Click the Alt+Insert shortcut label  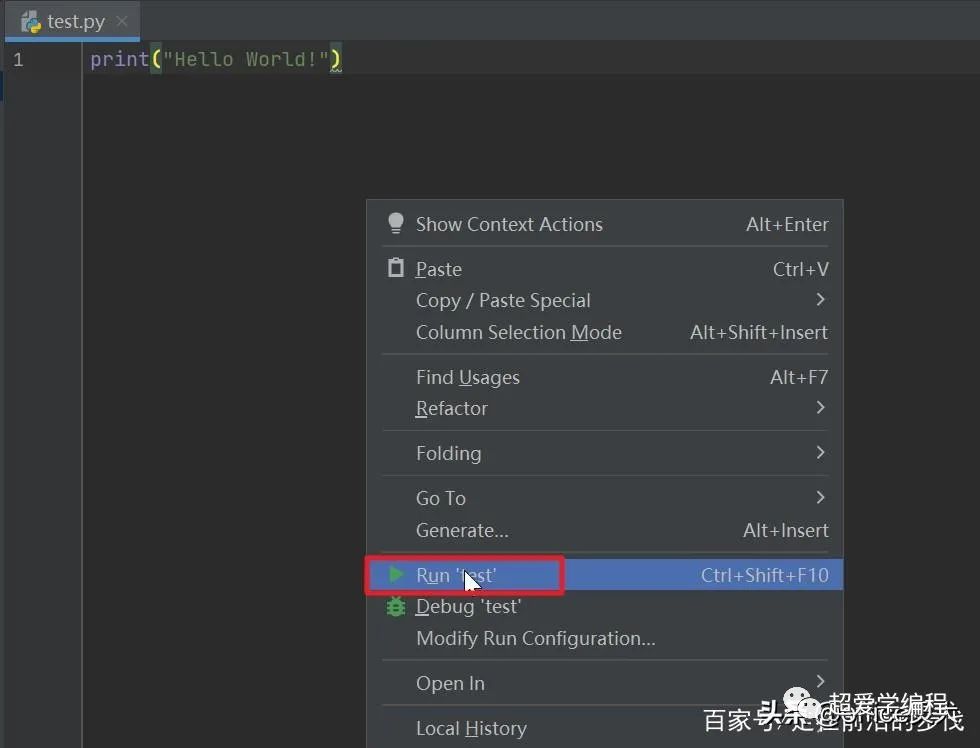[x=786, y=530]
